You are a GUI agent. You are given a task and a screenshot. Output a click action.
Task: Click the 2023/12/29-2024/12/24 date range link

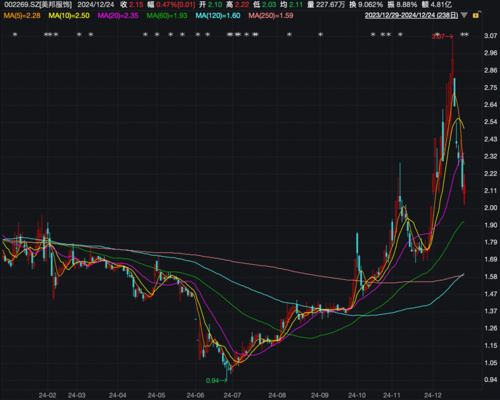click(411, 15)
